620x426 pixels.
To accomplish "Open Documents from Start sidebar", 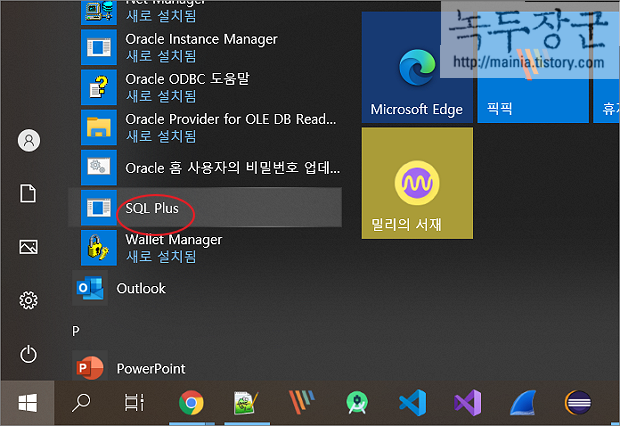I will [x=28, y=193].
